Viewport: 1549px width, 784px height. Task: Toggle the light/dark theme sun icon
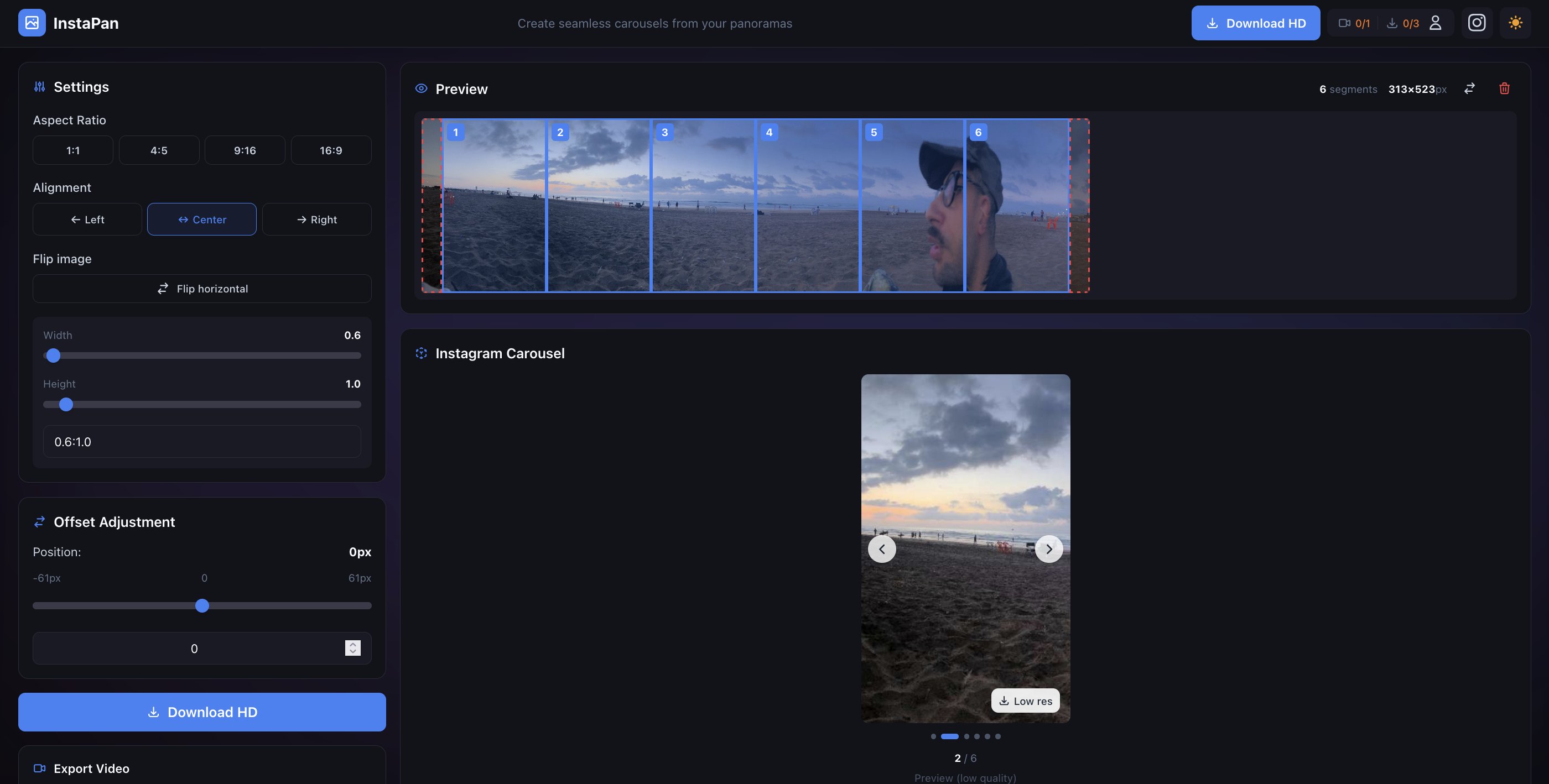coord(1516,23)
